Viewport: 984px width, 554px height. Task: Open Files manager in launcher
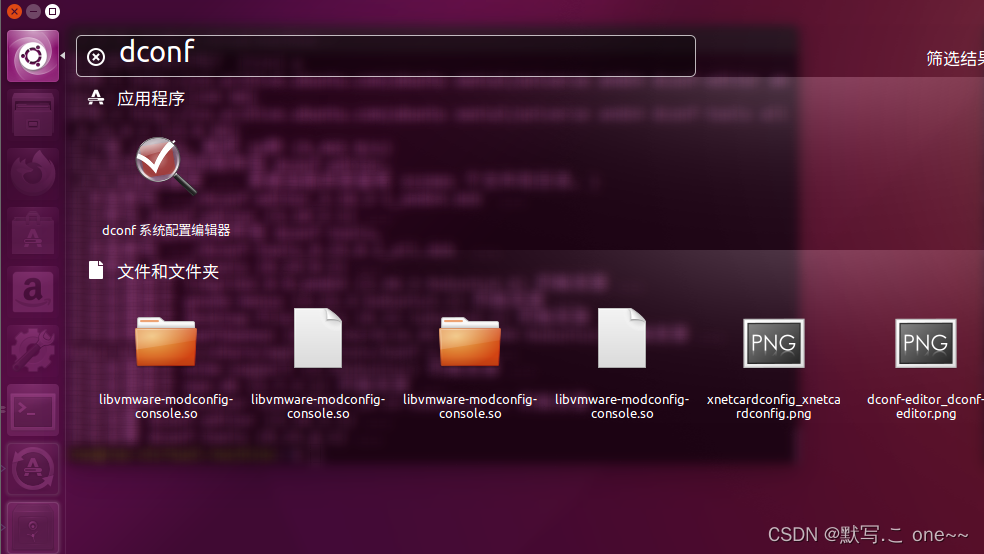click(x=33, y=115)
